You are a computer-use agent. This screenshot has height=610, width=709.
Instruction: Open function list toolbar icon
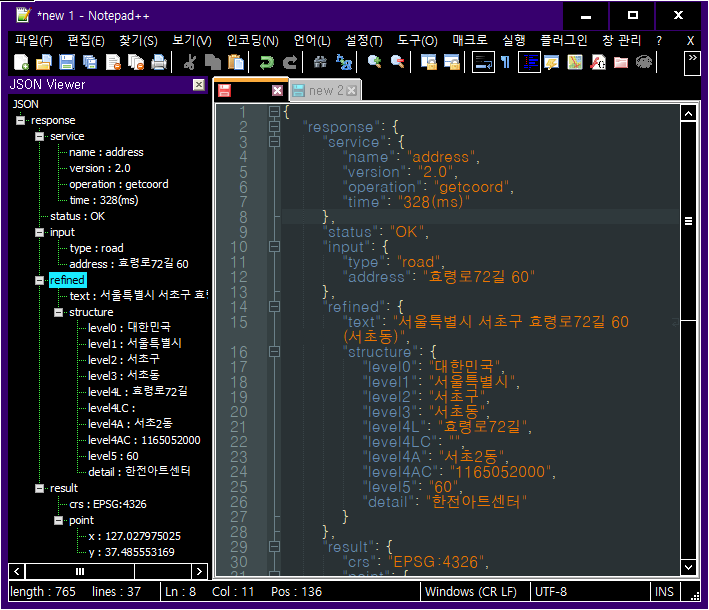[598, 62]
